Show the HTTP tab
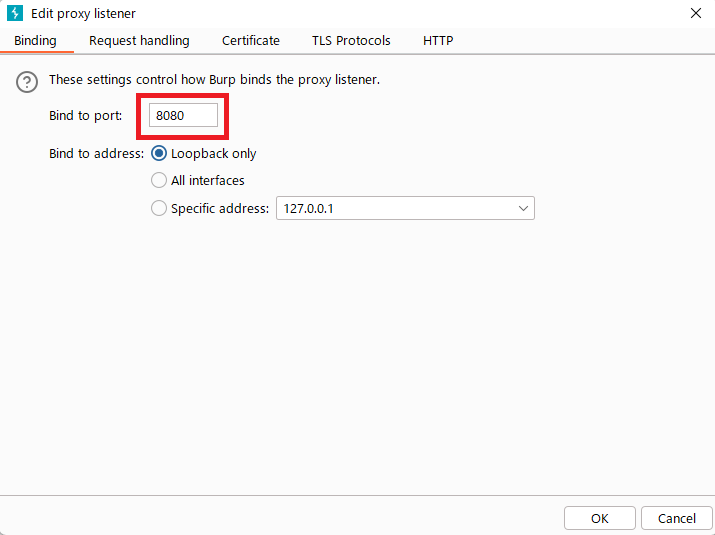 (x=438, y=41)
